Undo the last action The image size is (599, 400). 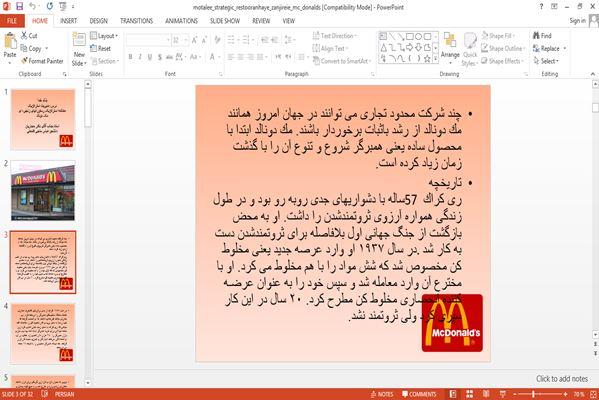32,6
